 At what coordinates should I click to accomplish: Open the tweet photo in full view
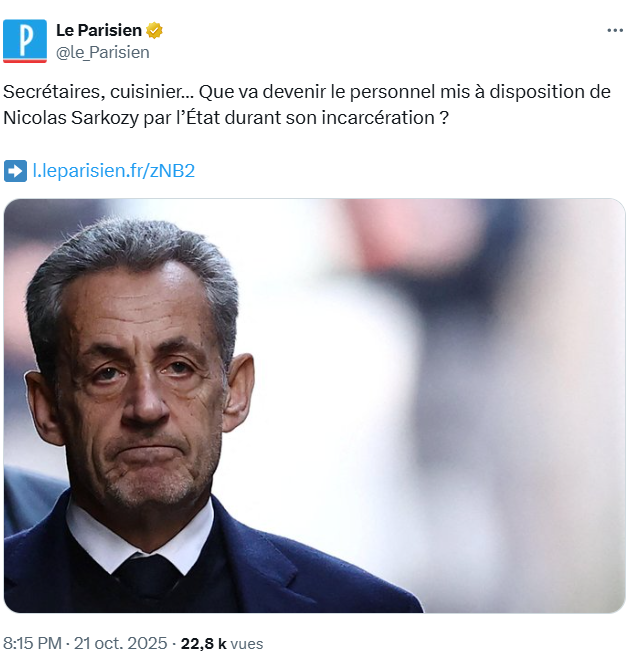pyautogui.click(x=315, y=406)
